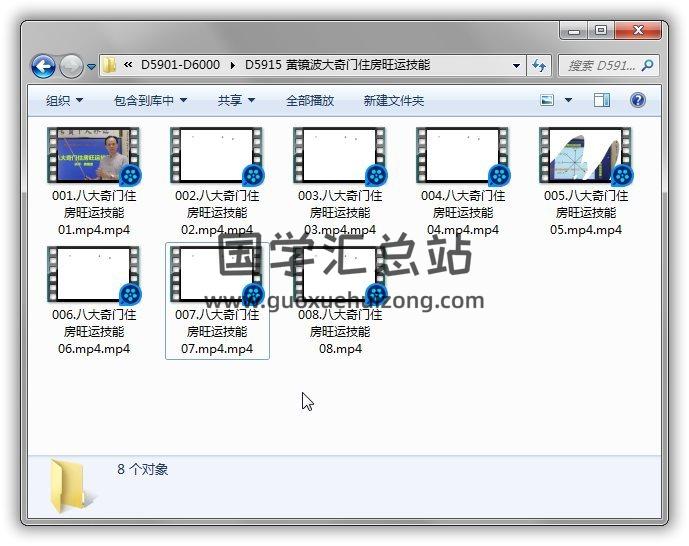Click the magnifier search icon
The height and width of the screenshot is (546, 689).
[647, 66]
